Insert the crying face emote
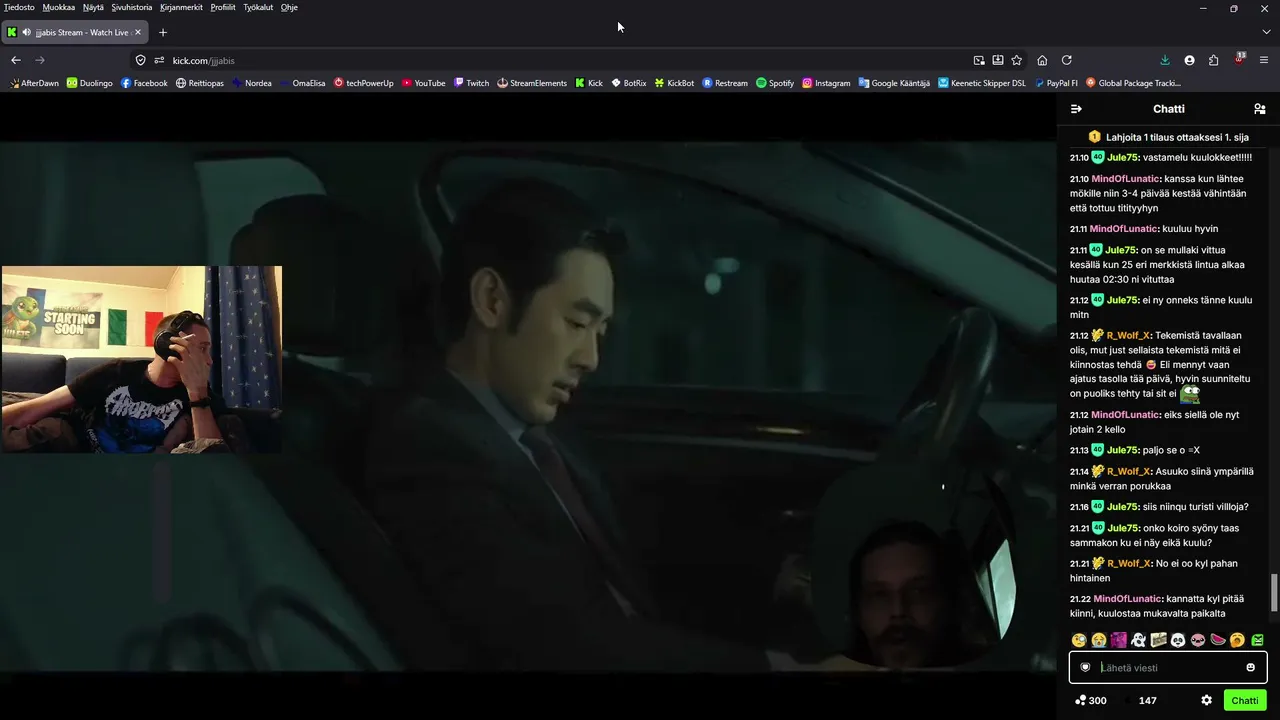1280x720 pixels. 1099,640
